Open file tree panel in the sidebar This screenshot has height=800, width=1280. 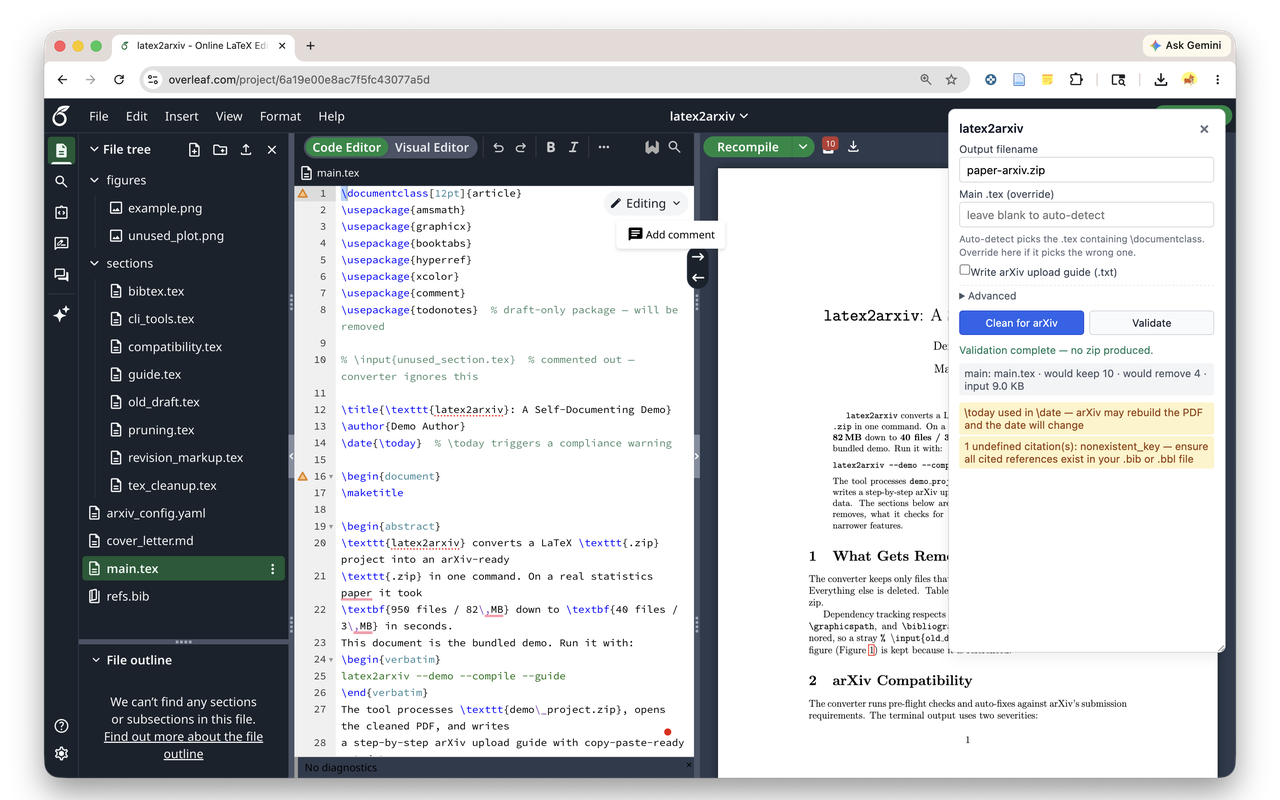point(61,151)
